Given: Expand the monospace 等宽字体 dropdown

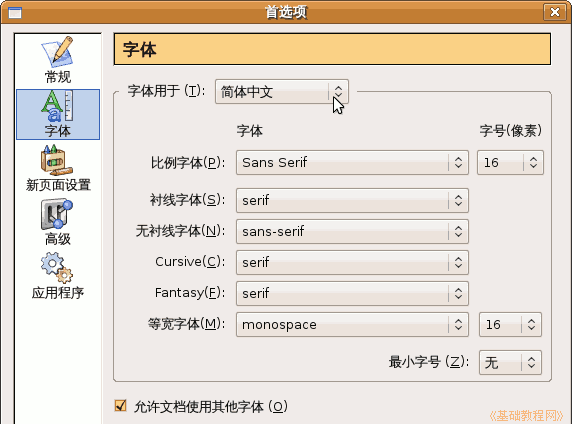Looking at the screenshot, I should click(352, 324).
